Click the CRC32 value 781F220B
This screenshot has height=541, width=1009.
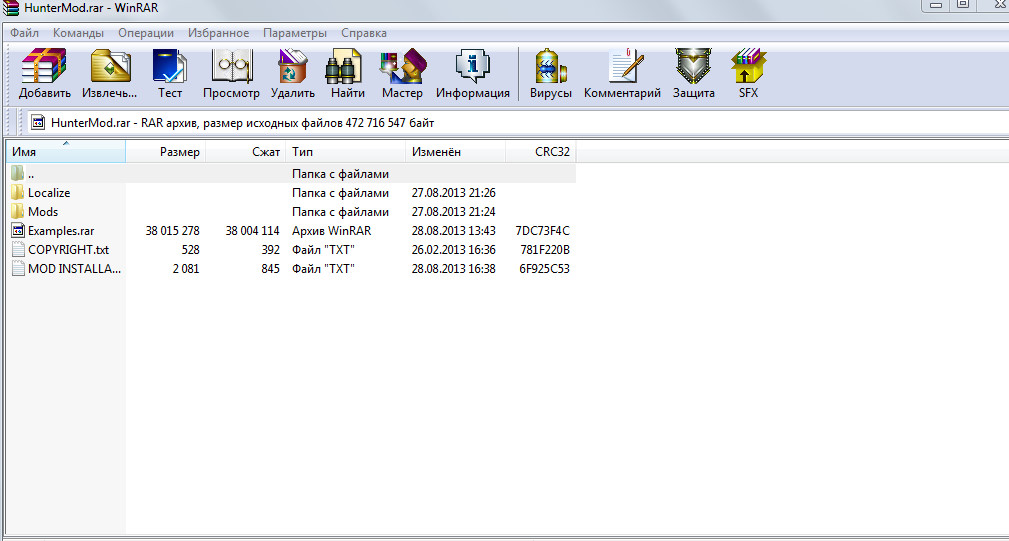544,249
